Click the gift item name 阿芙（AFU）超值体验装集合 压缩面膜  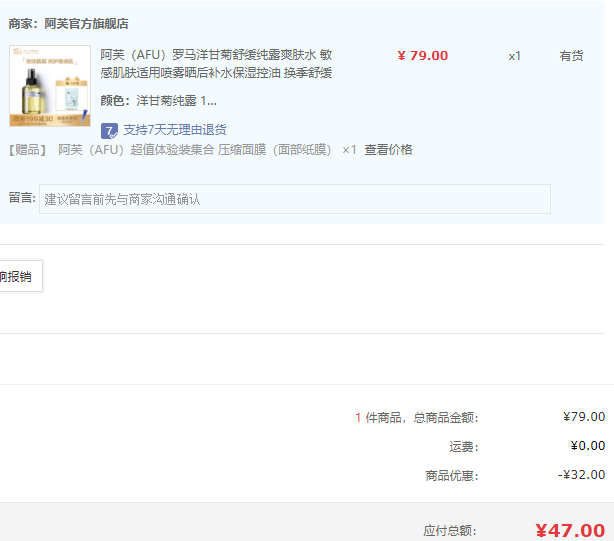pyautogui.click(x=195, y=150)
